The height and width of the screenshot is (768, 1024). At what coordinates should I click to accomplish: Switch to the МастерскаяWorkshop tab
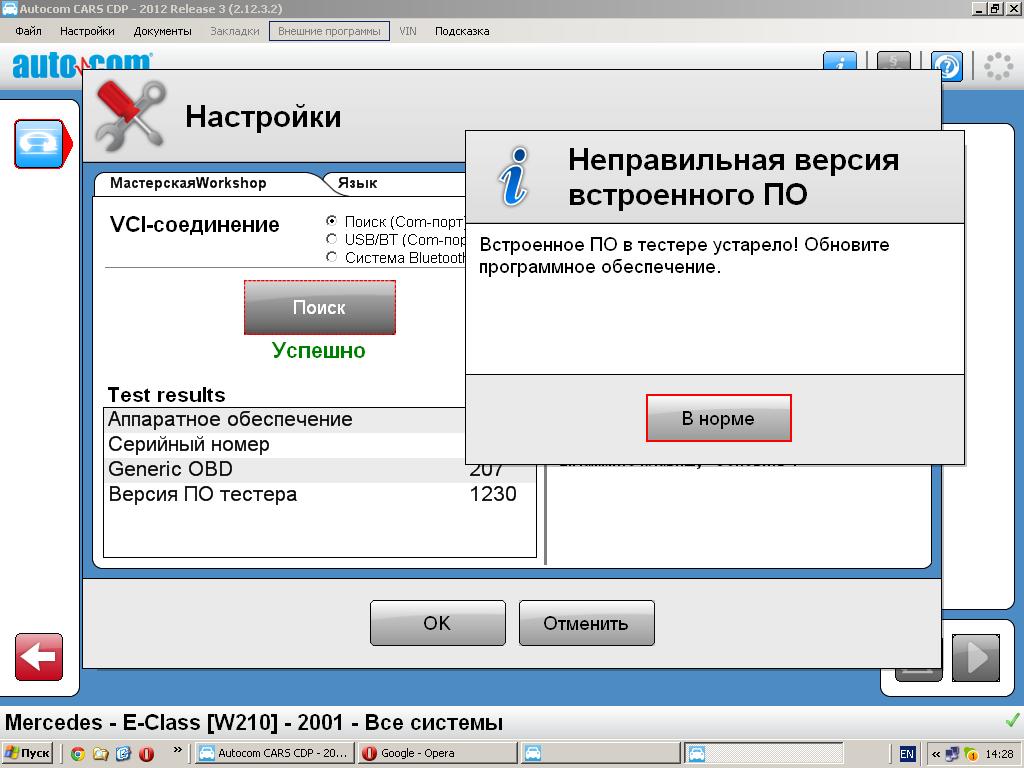(x=188, y=183)
